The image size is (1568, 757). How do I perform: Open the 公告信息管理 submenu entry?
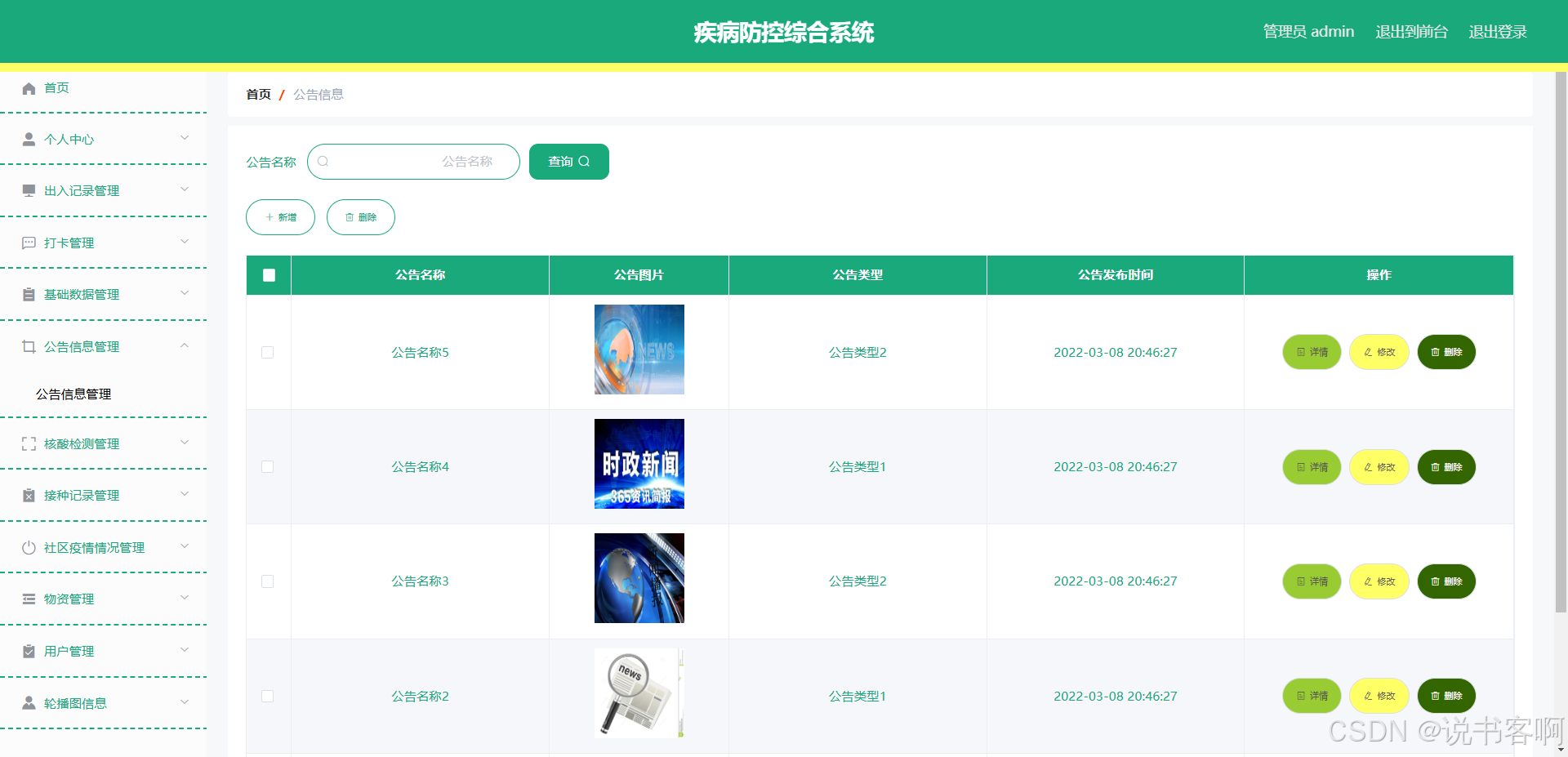point(104,394)
